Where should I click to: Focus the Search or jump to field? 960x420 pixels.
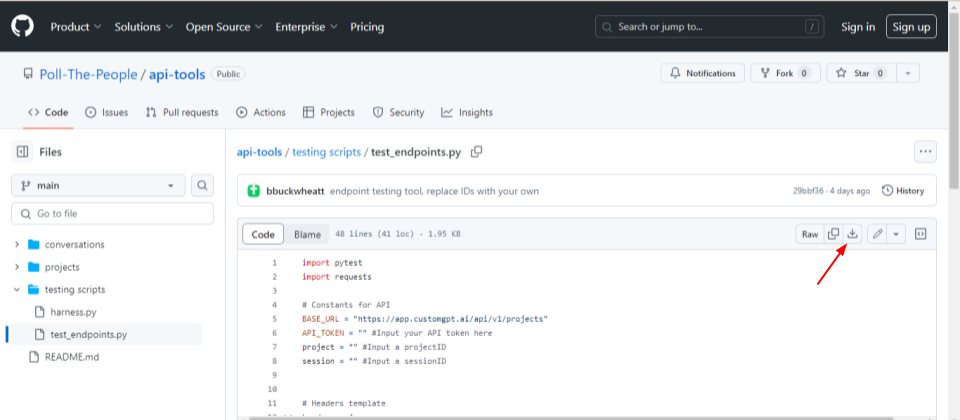[710, 27]
